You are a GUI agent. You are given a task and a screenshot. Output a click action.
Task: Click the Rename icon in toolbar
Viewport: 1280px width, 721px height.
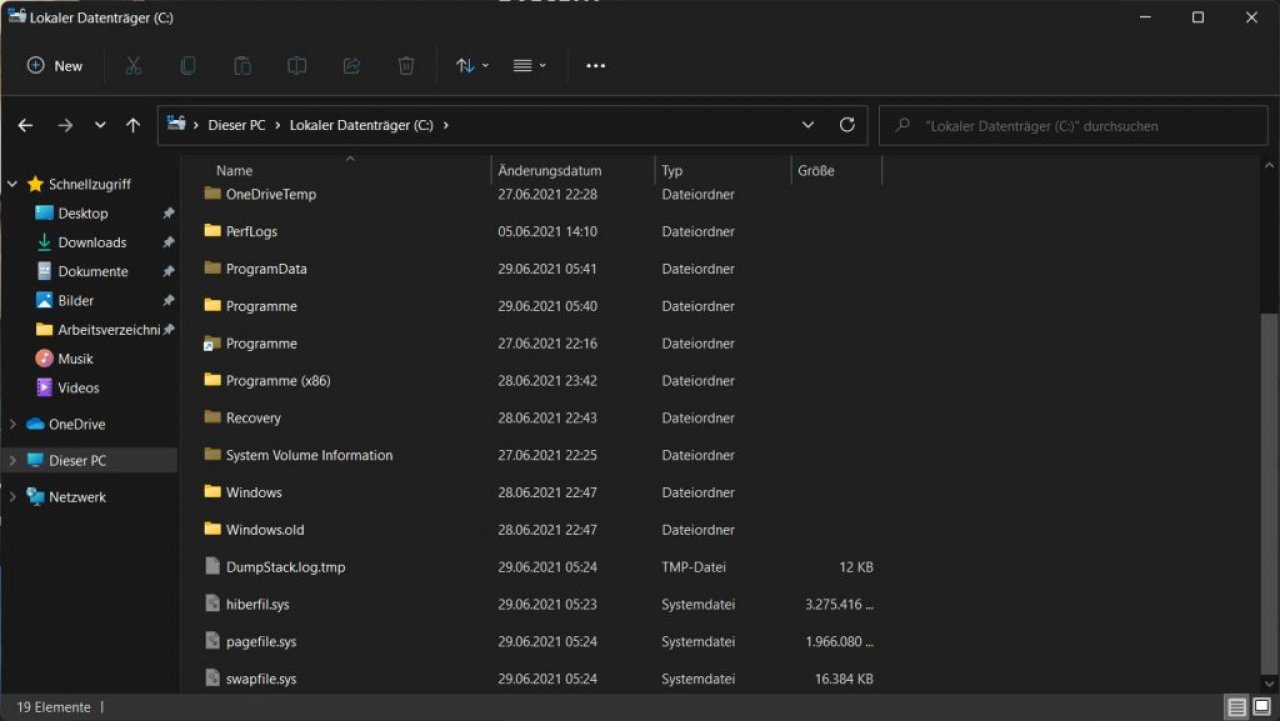(x=297, y=66)
